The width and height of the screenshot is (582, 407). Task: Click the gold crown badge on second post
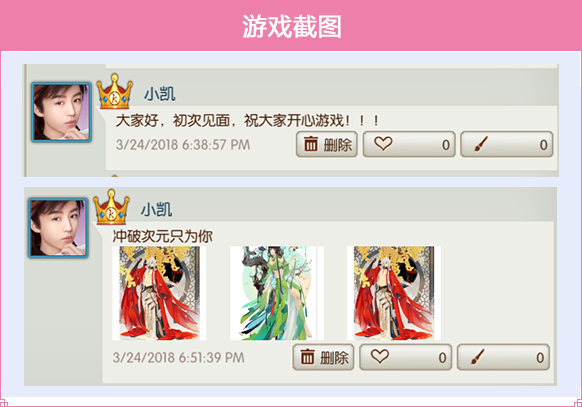[x=111, y=207]
